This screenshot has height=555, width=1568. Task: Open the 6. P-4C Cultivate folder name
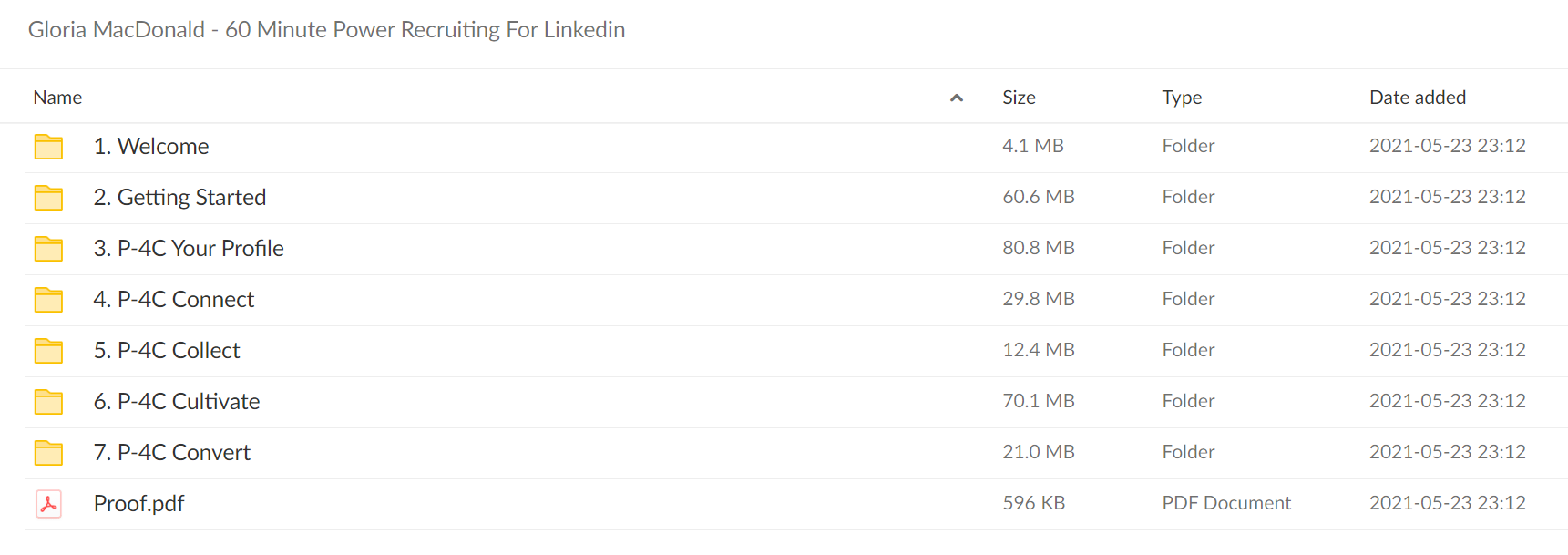[x=177, y=402]
